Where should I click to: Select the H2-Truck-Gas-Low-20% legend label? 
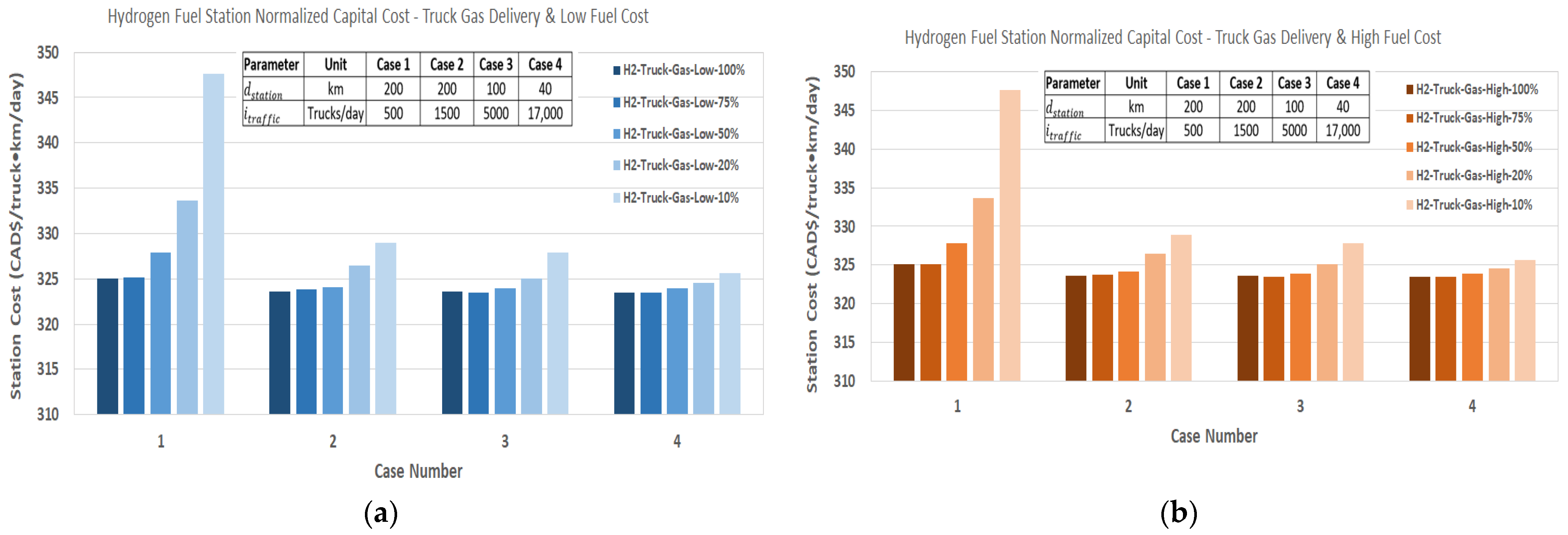pyautogui.click(x=680, y=165)
